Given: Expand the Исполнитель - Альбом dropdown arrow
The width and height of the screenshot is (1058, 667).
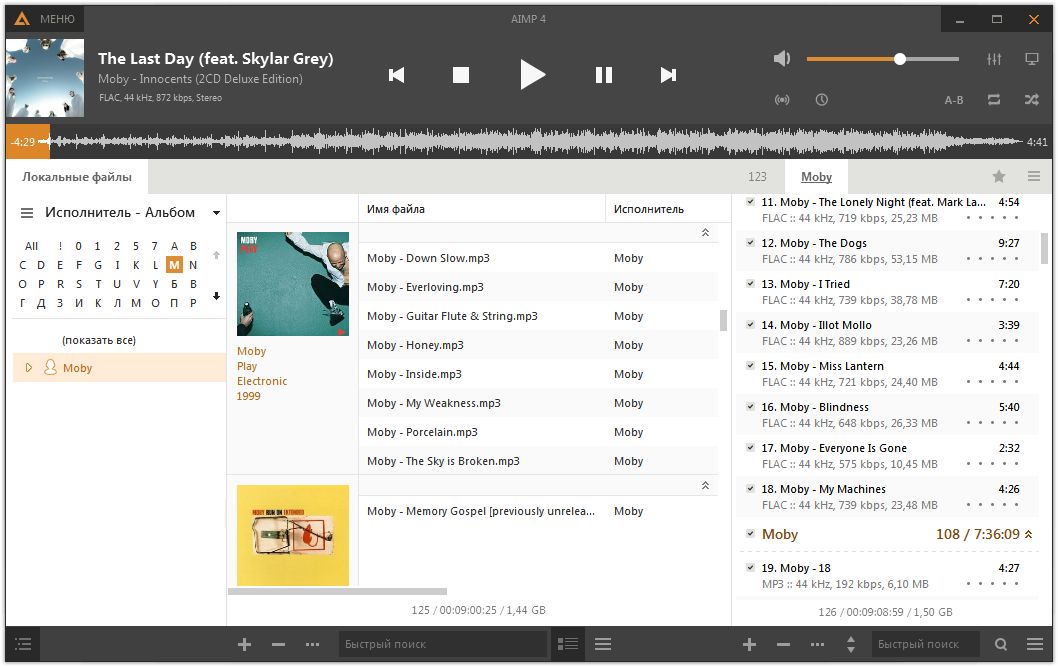Looking at the screenshot, I should pyautogui.click(x=216, y=213).
